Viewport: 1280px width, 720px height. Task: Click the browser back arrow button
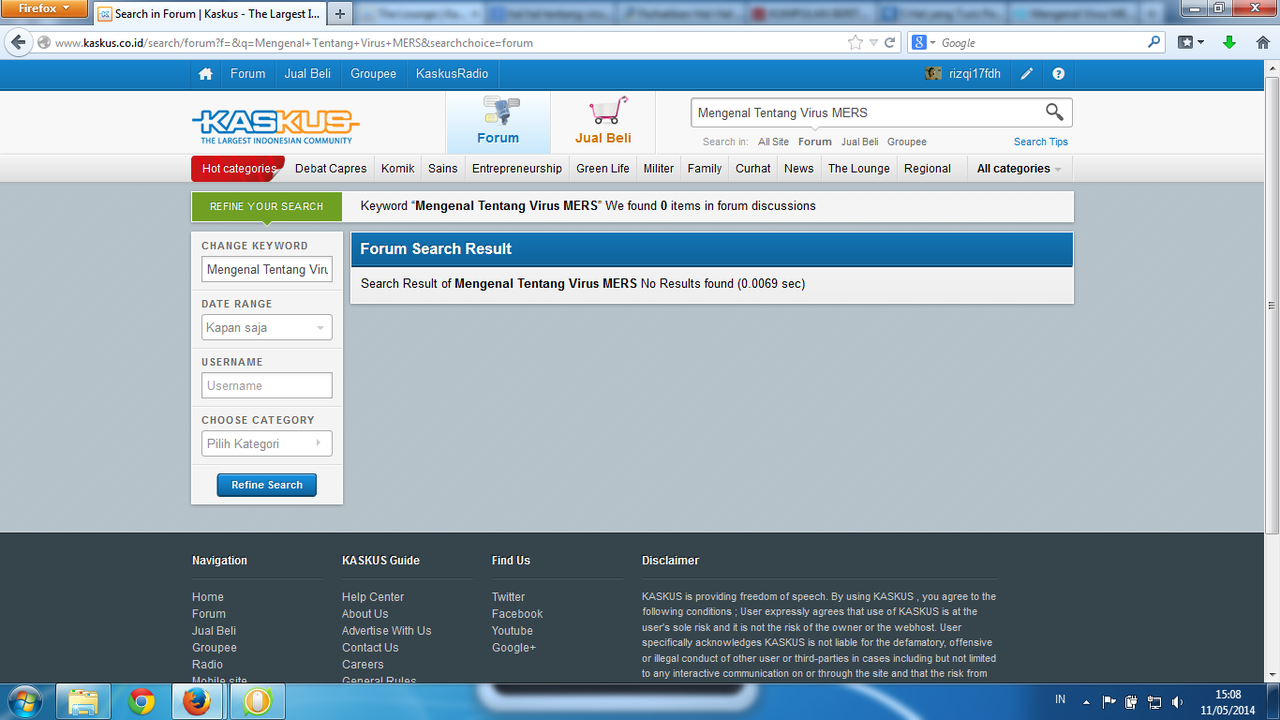pyautogui.click(x=17, y=43)
